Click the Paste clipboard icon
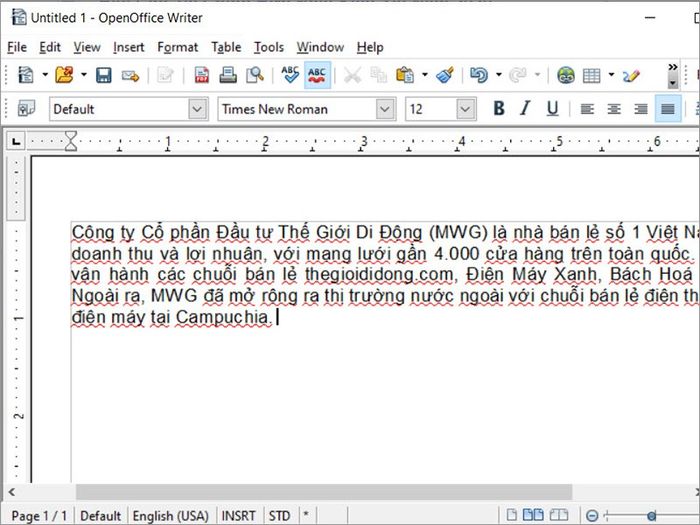 [x=405, y=75]
